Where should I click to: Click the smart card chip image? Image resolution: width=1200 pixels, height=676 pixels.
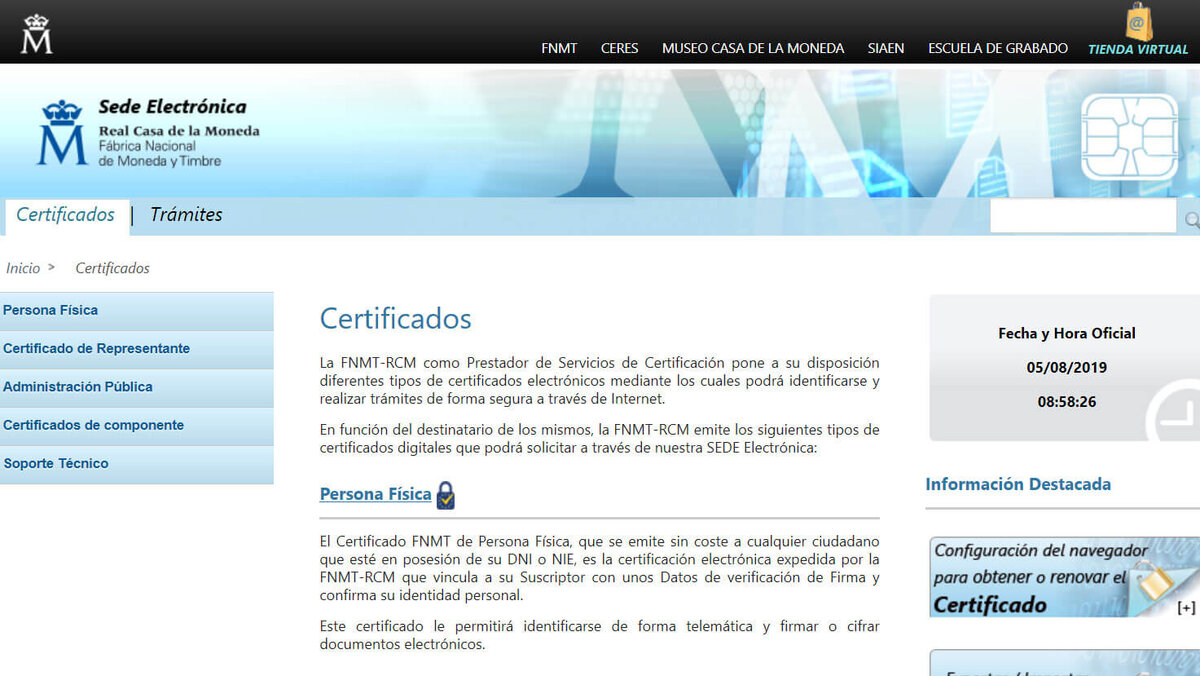pos(1129,137)
